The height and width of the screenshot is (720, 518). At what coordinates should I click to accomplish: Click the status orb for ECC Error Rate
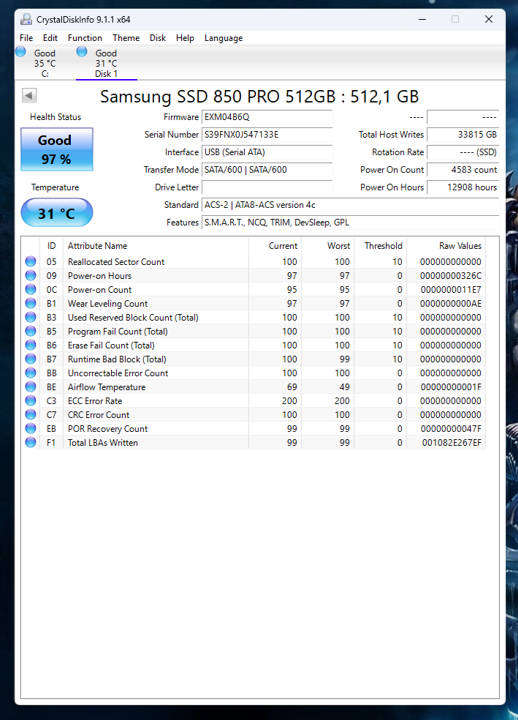pyautogui.click(x=31, y=400)
